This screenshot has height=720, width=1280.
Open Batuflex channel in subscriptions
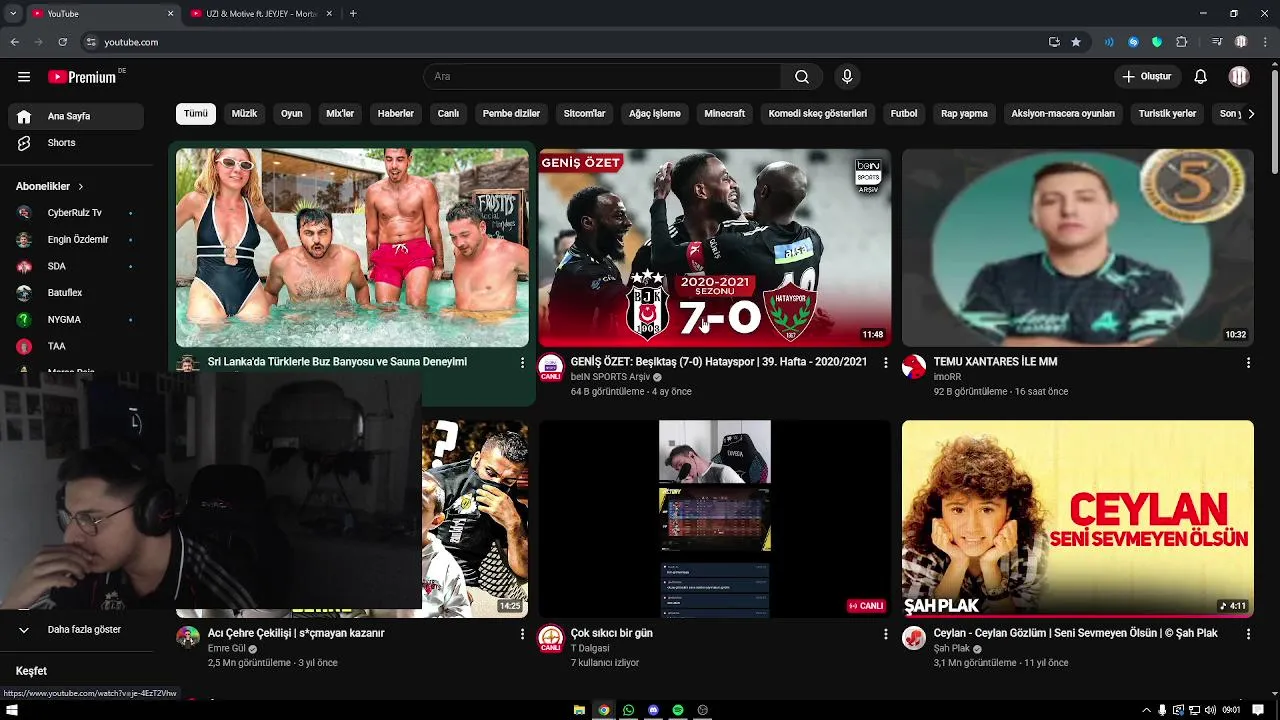(77, 293)
